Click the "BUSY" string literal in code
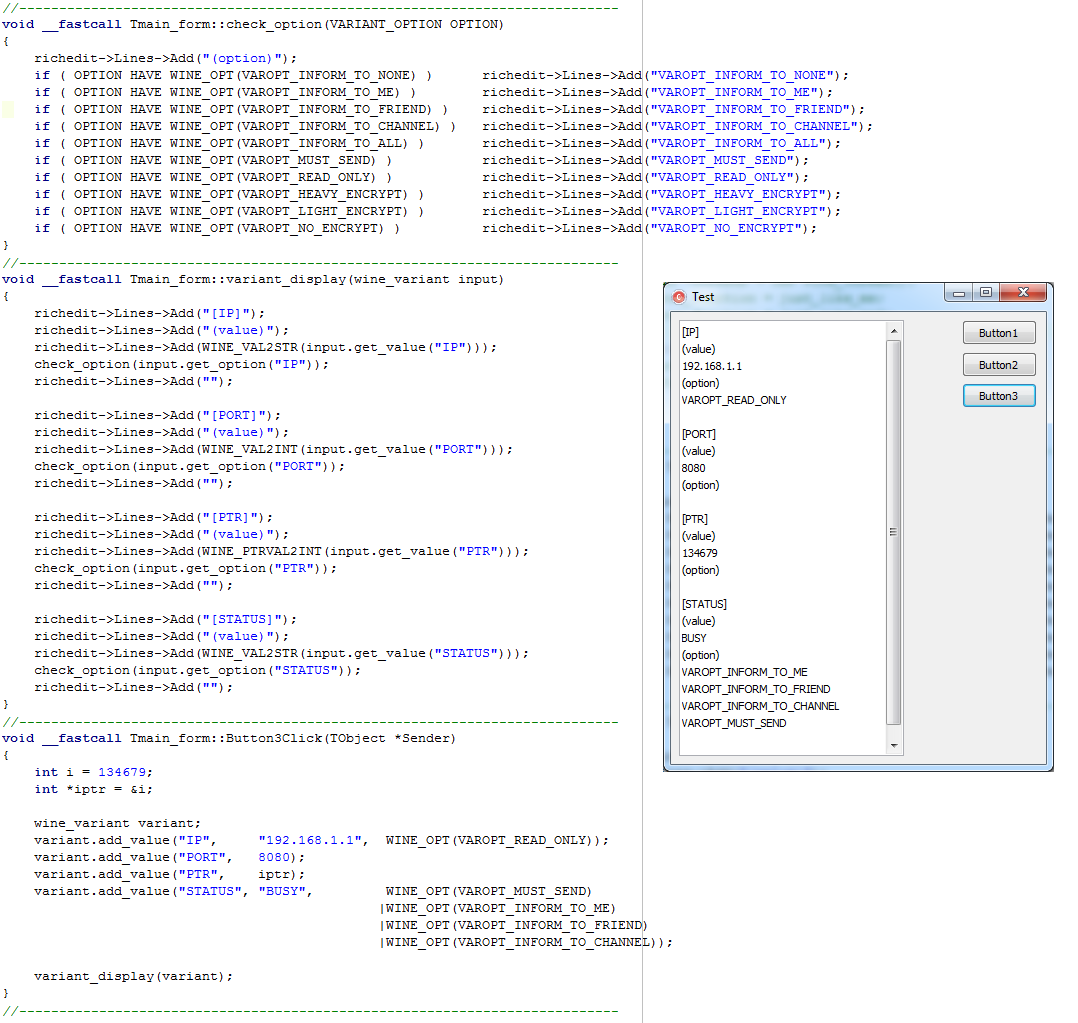The height and width of the screenshot is (1023, 1078). (x=282, y=891)
